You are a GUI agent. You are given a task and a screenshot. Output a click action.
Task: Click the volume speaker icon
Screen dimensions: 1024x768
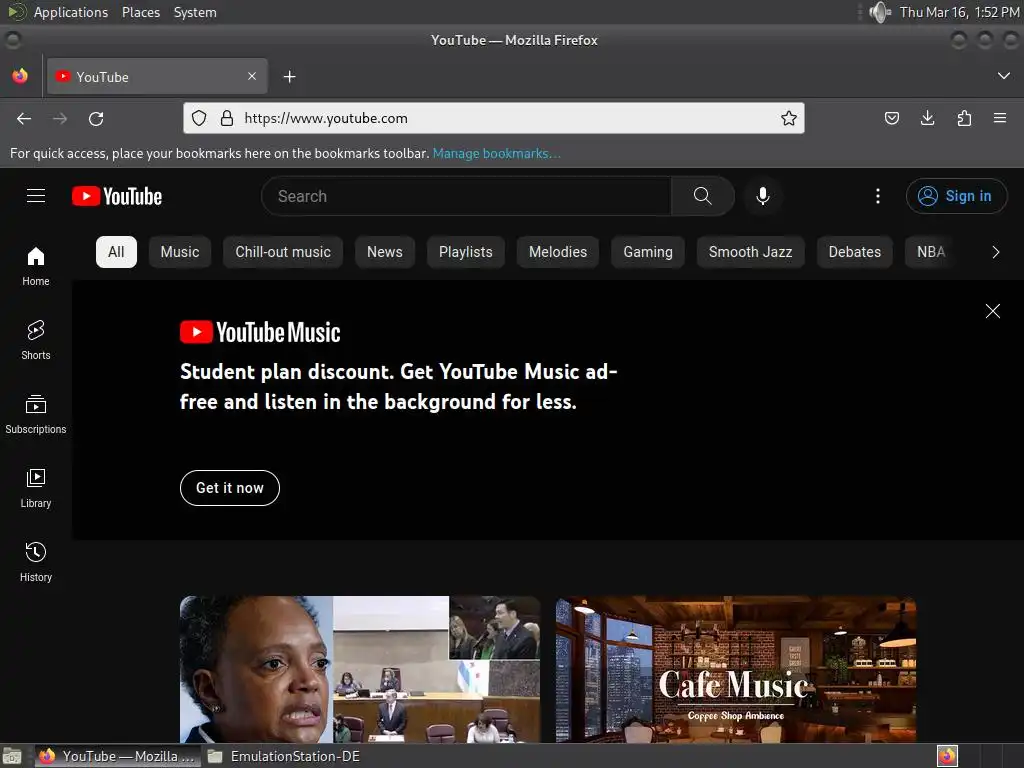[880, 12]
